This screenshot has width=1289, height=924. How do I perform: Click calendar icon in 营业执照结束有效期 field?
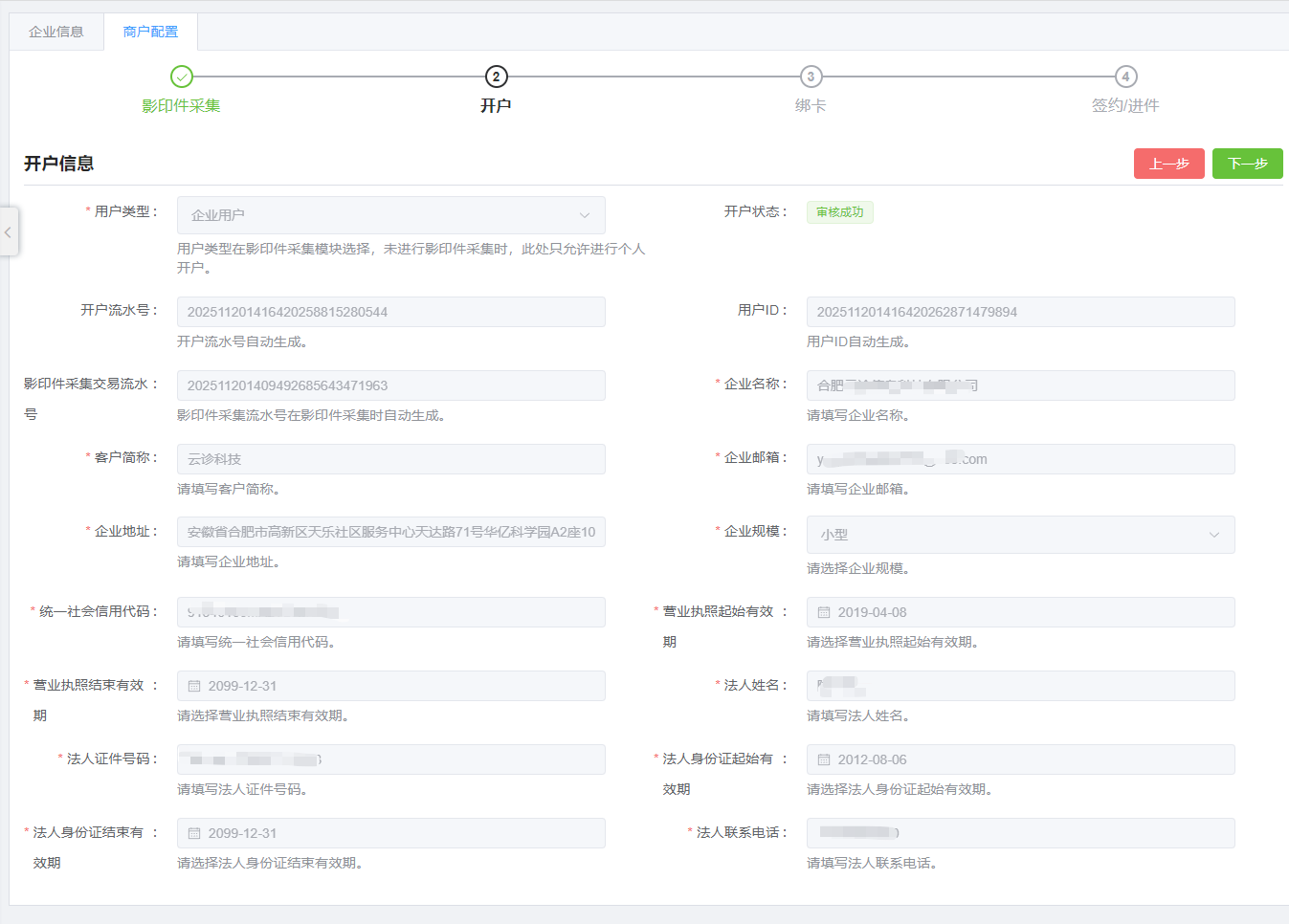(x=194, y=686)
